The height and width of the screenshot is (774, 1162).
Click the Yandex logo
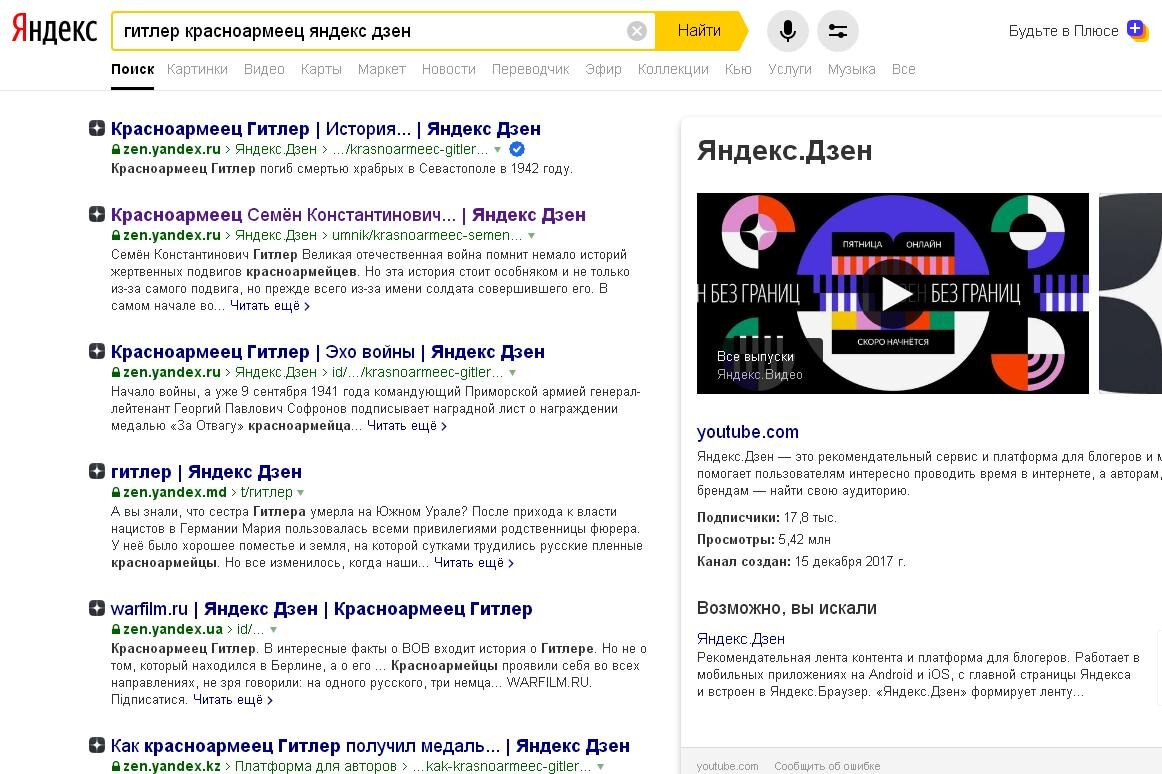tap(54, 30)
